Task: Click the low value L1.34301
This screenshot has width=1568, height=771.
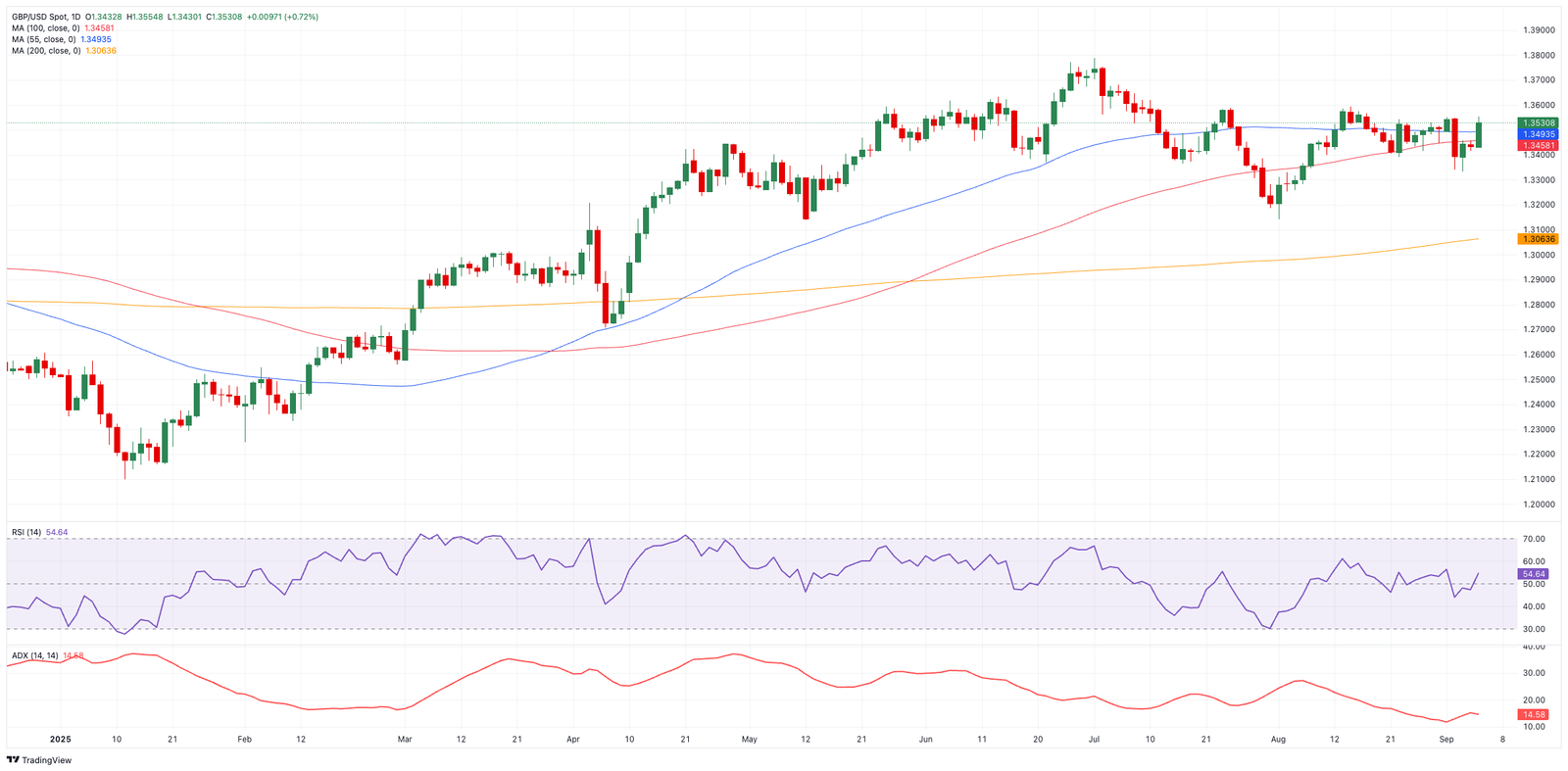Action: point(184,17)
